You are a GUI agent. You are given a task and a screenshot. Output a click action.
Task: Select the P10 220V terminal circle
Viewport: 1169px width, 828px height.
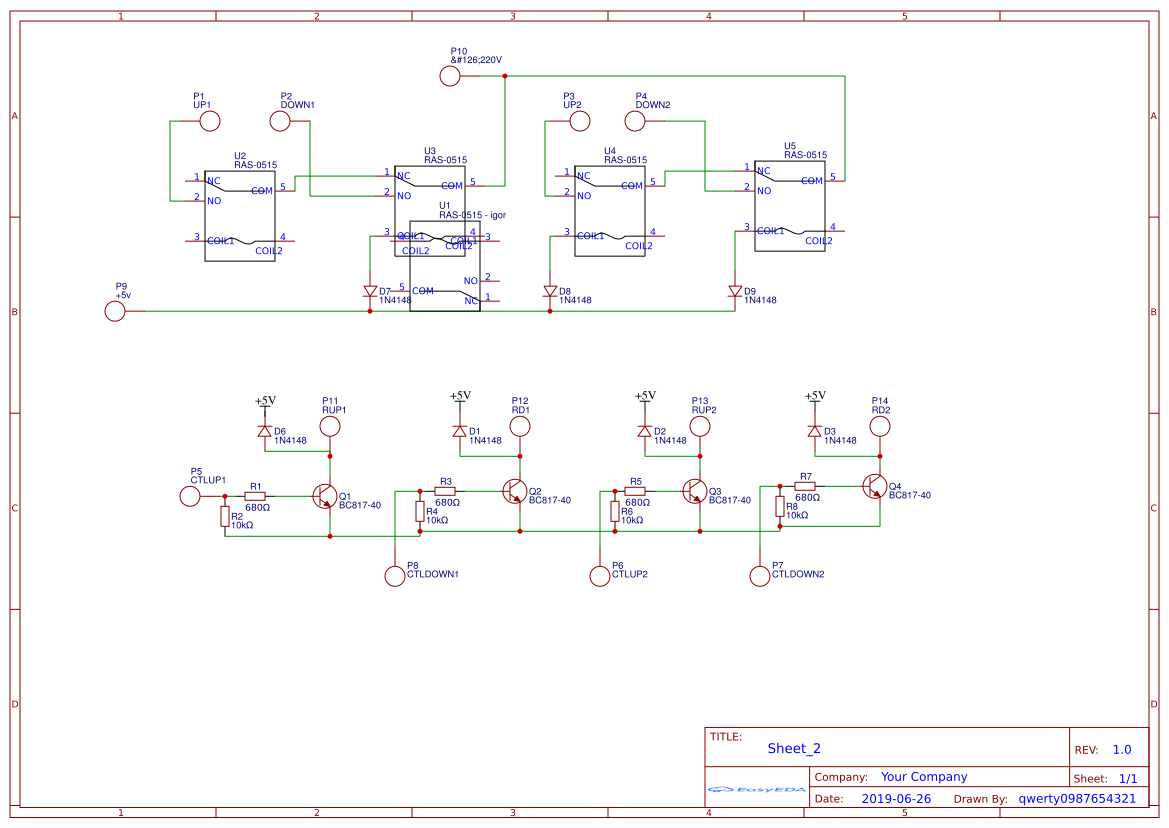pos(450,76)
